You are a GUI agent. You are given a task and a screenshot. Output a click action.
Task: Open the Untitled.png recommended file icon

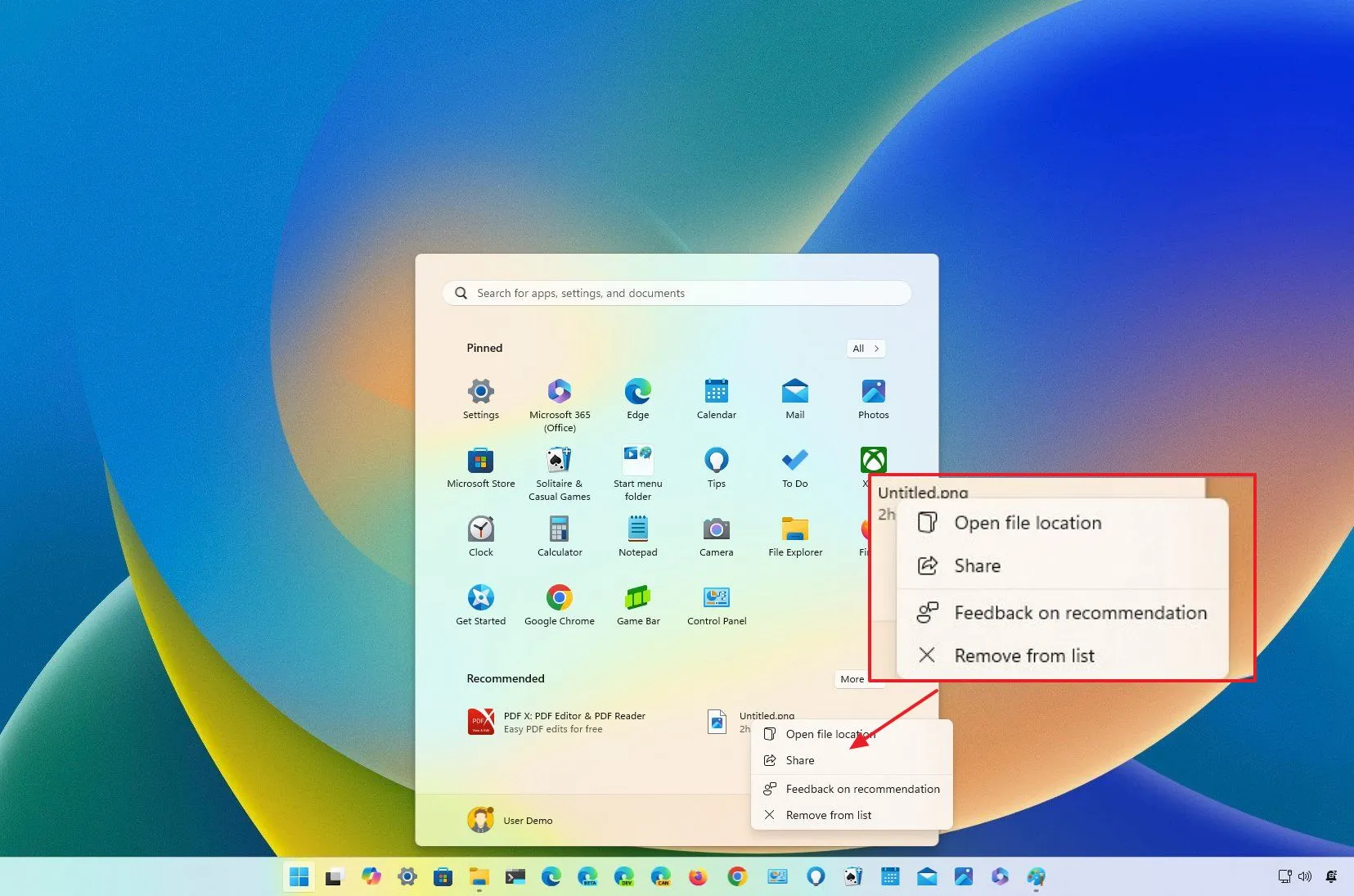(x=717, y=722)
